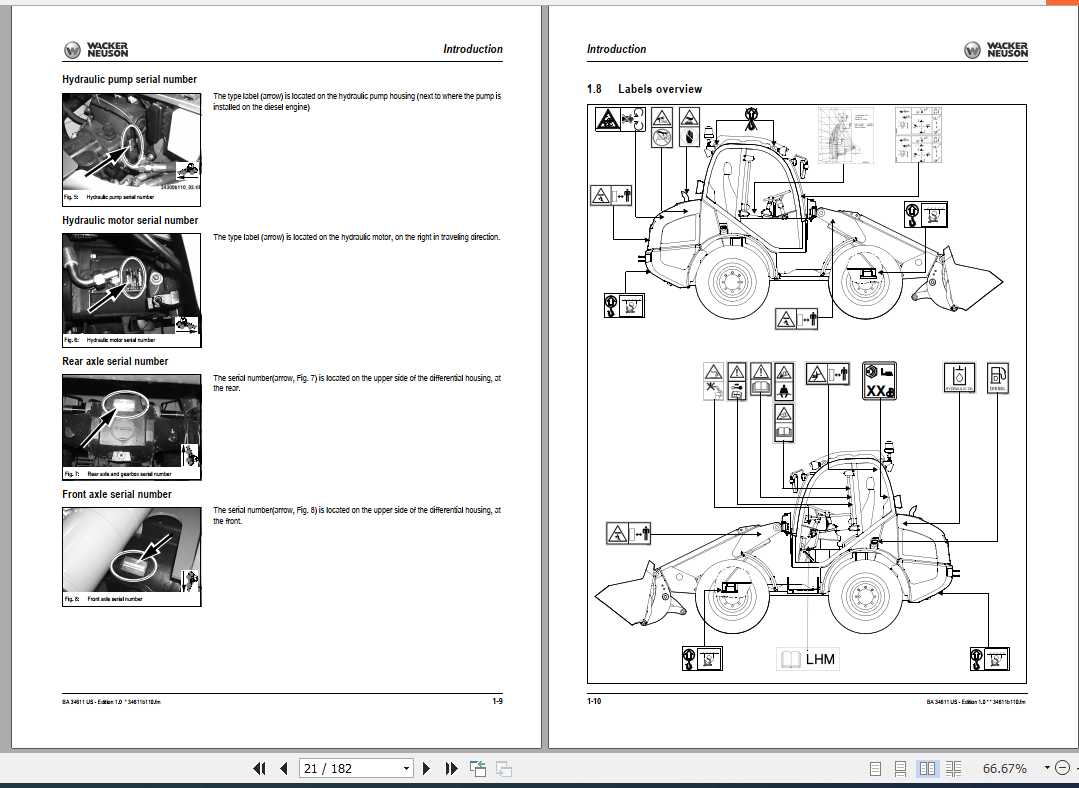Go back to the previous view
This screenshot has width=1079, height=788.
477,768
